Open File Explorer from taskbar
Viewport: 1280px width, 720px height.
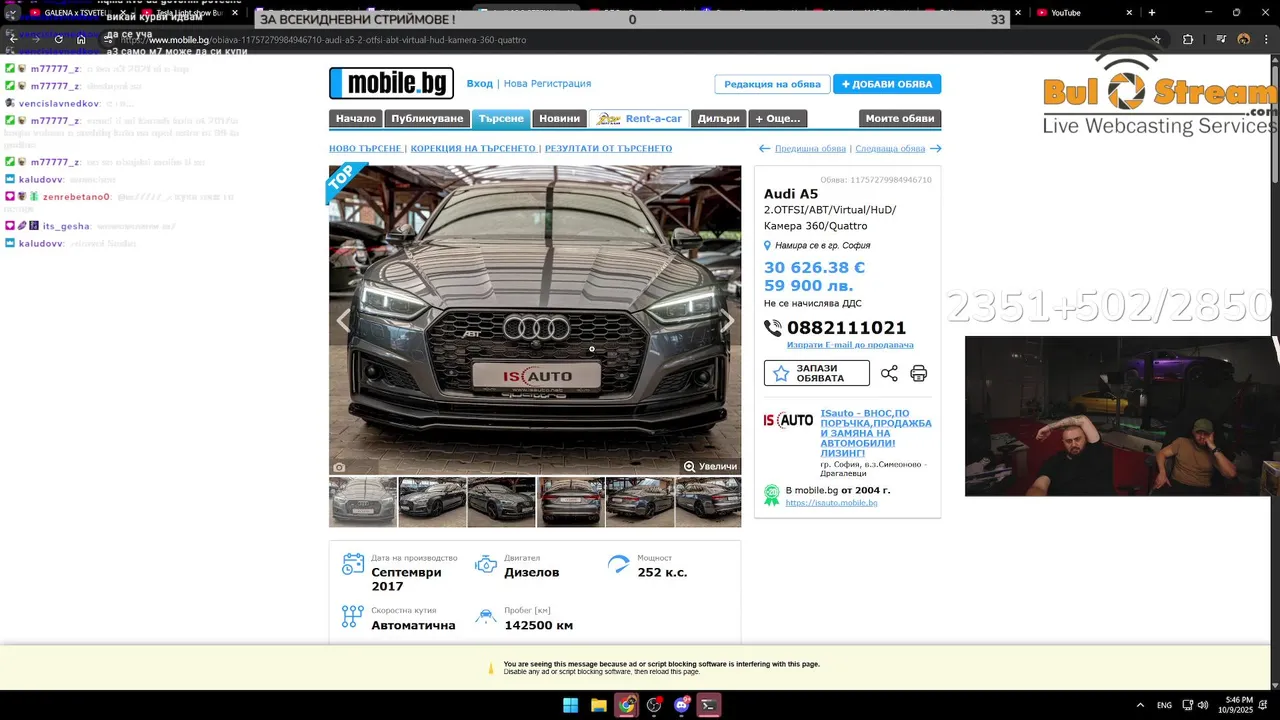coord(598,705)
